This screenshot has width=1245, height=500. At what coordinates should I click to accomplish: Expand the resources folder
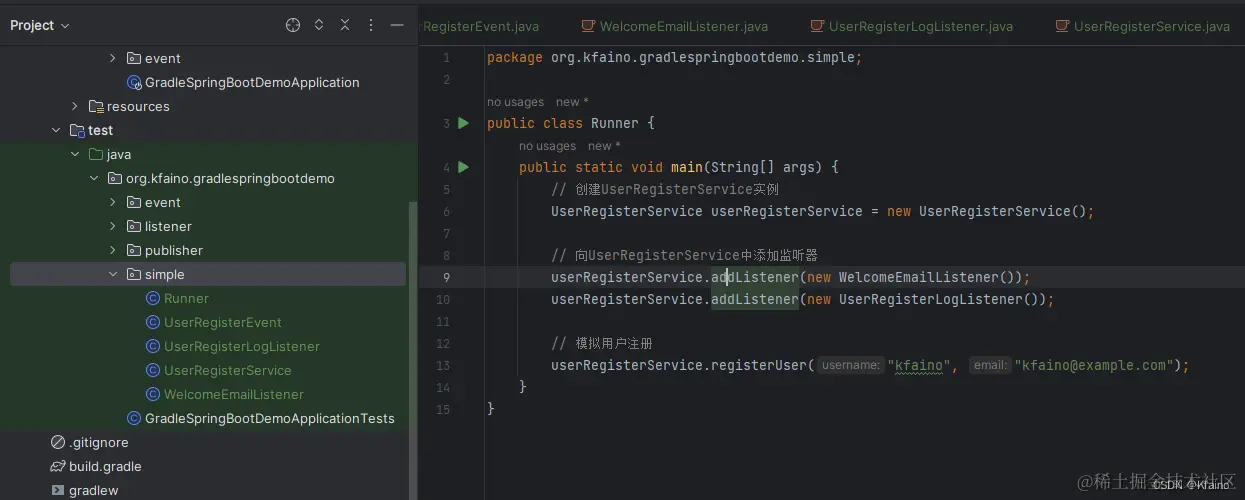(x=75, y=107)
